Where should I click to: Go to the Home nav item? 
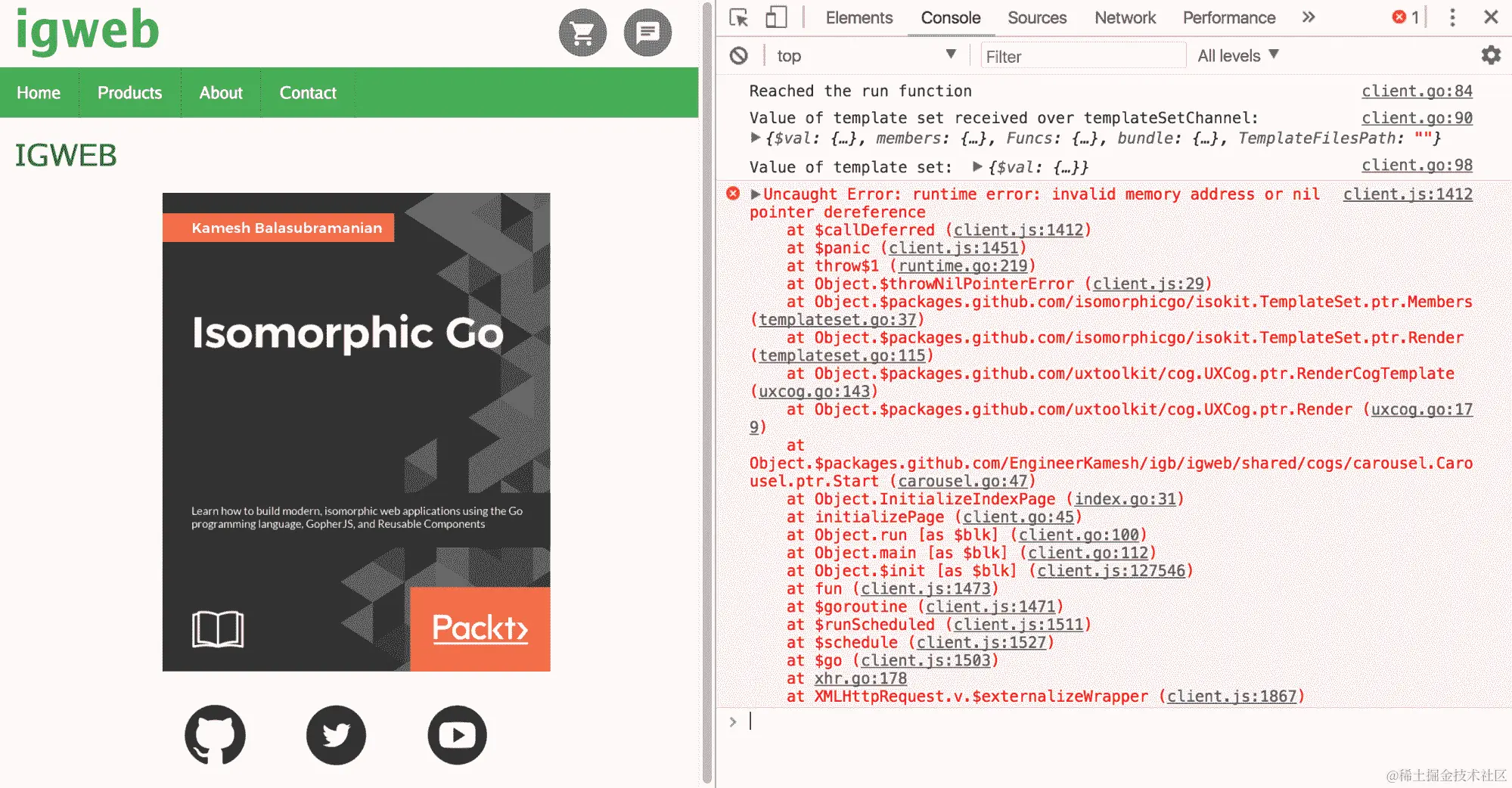(x=39, y=93)
